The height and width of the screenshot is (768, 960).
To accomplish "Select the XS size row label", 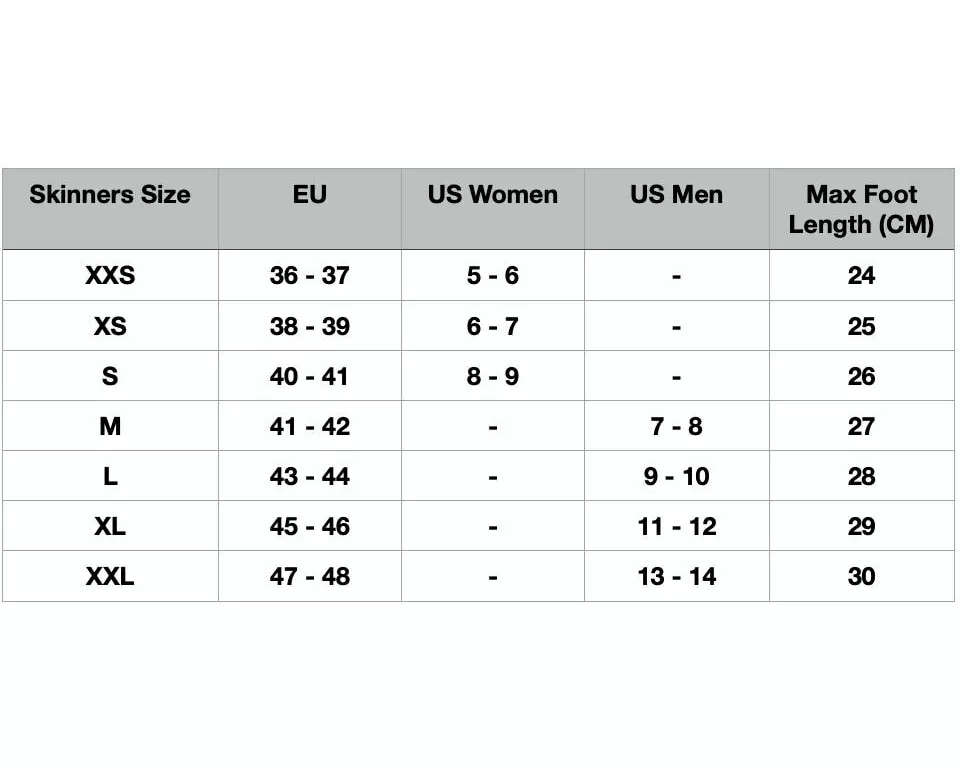I will [110, 326].
